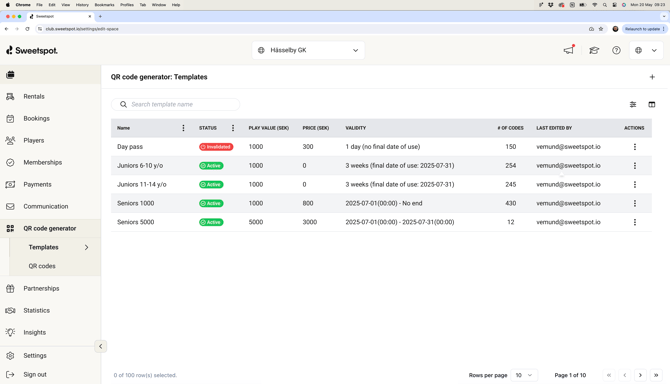
Task: Select the browser address bar URL
Action: [x=82, y=29]
